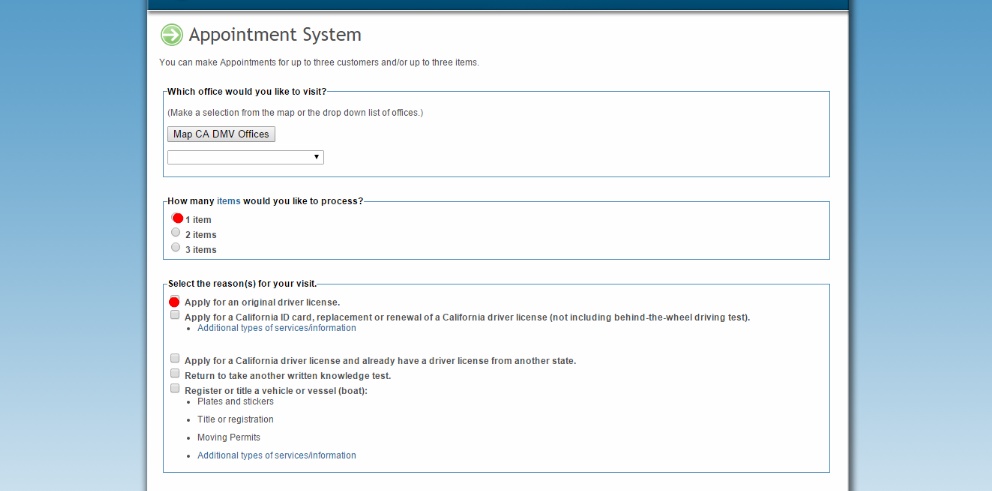Toggle "Register or title a vehicle or vessel" checkbox
Screen dimensions: 992x491
coord(175,389)
